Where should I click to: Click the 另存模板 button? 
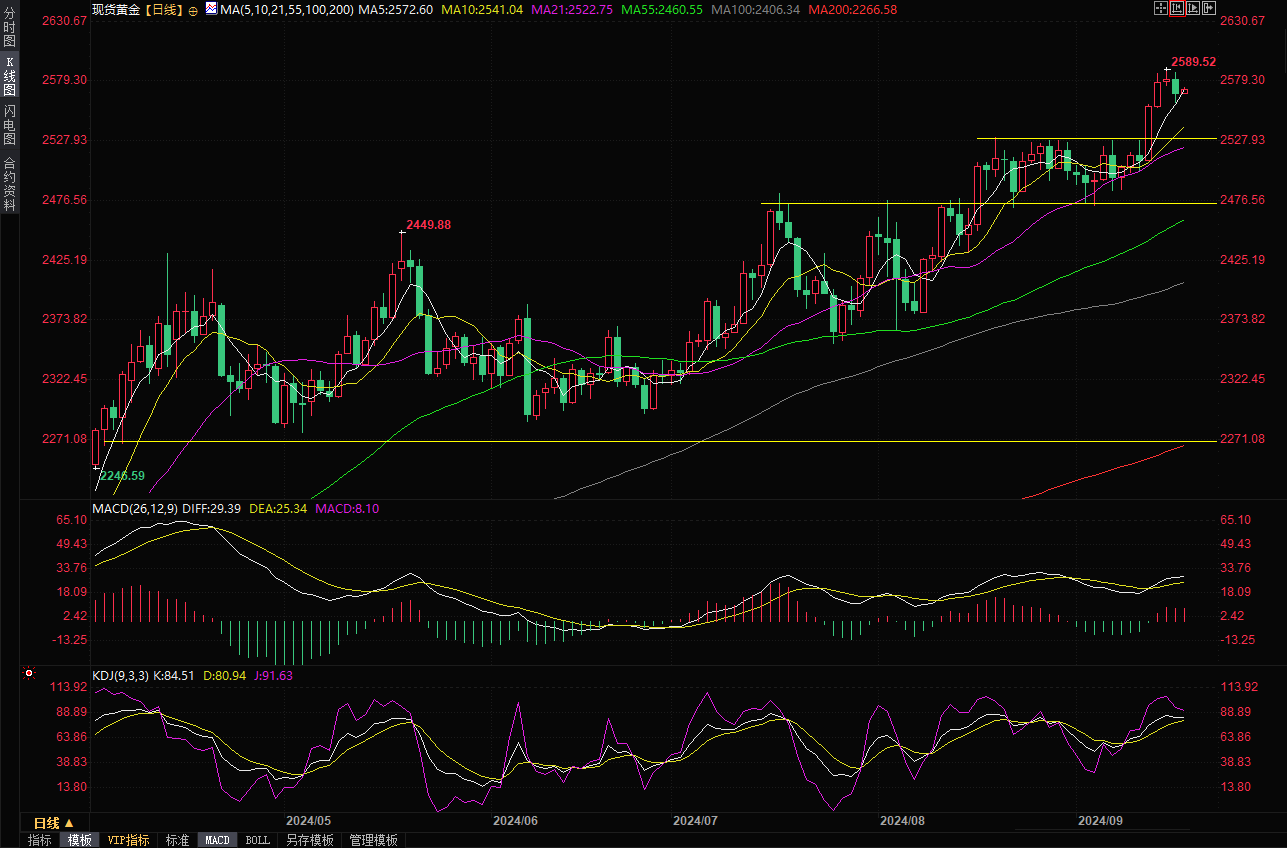coord(309,840)
